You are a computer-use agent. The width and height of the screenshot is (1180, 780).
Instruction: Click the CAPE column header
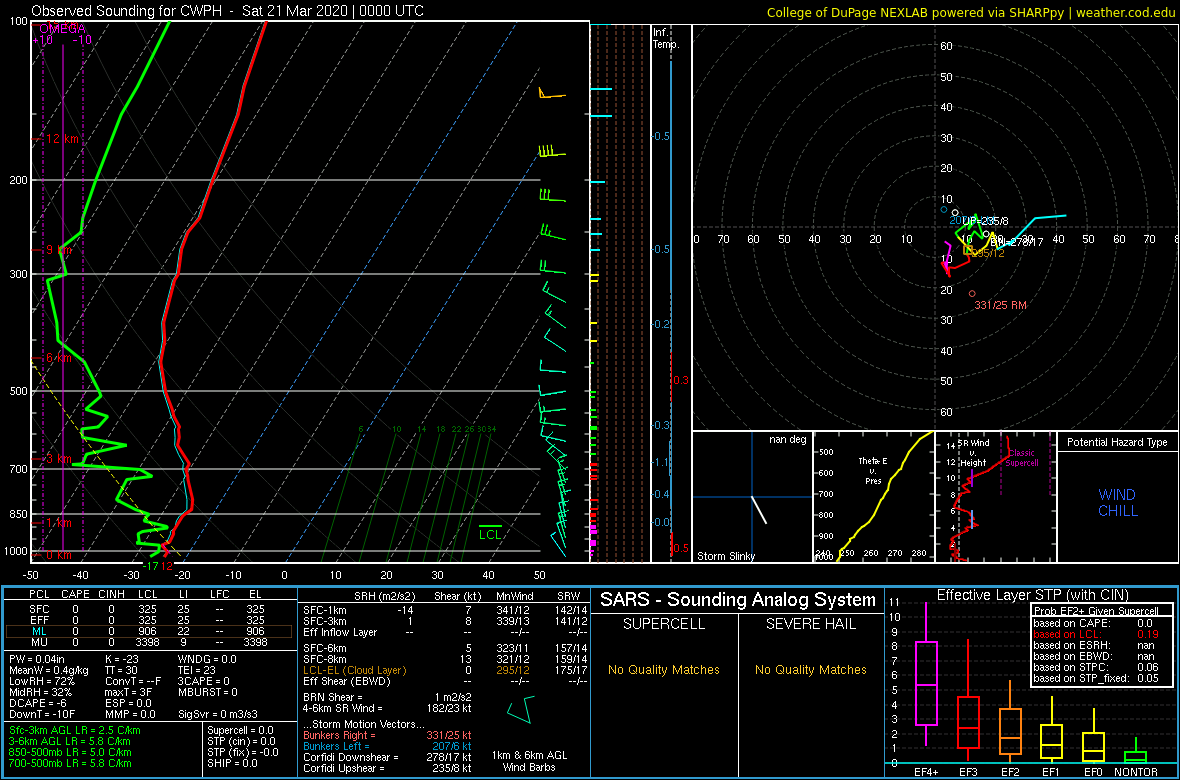75,595
